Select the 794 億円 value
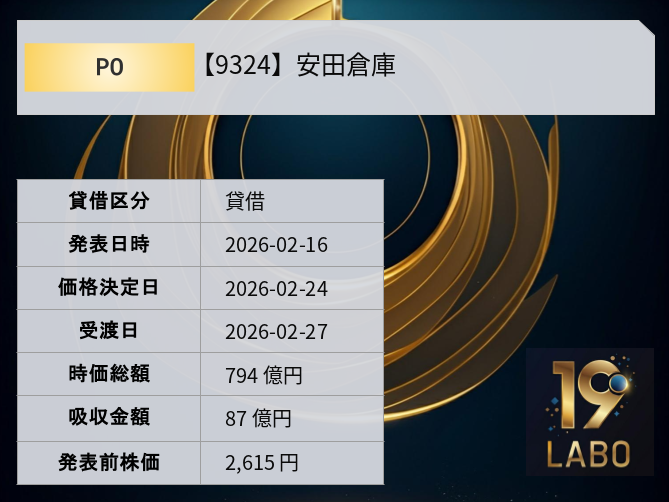Screen dimensions: 669x502 [x=264, y=376]
